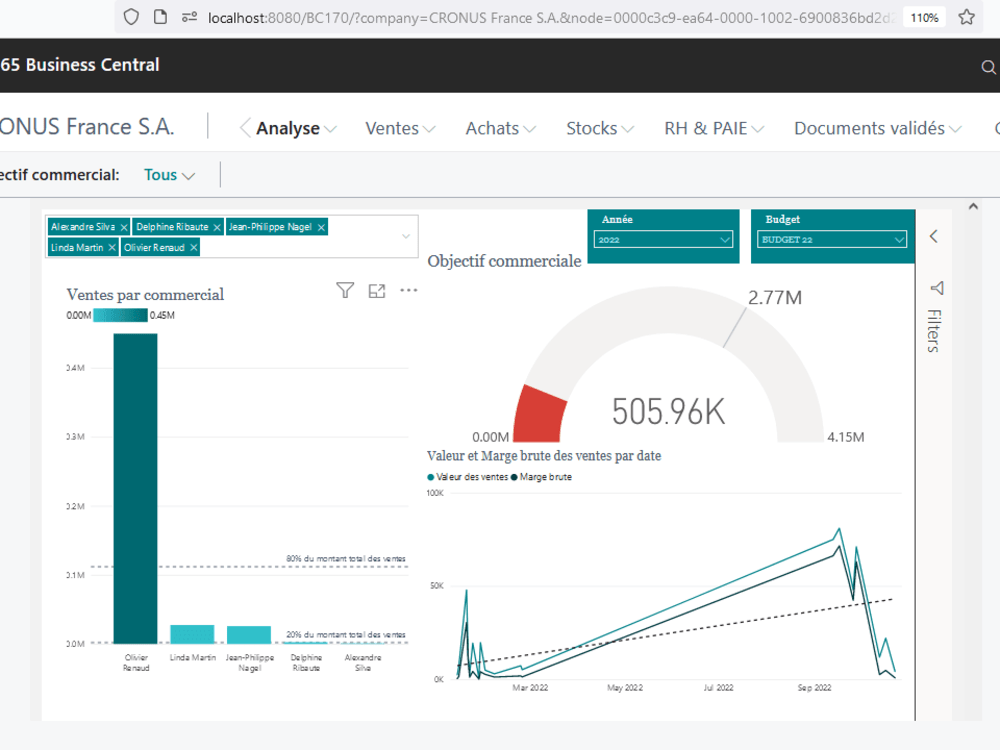Click the Delphine Ribaute axis label
This screenshot has height=750, width=1000.
306,663
